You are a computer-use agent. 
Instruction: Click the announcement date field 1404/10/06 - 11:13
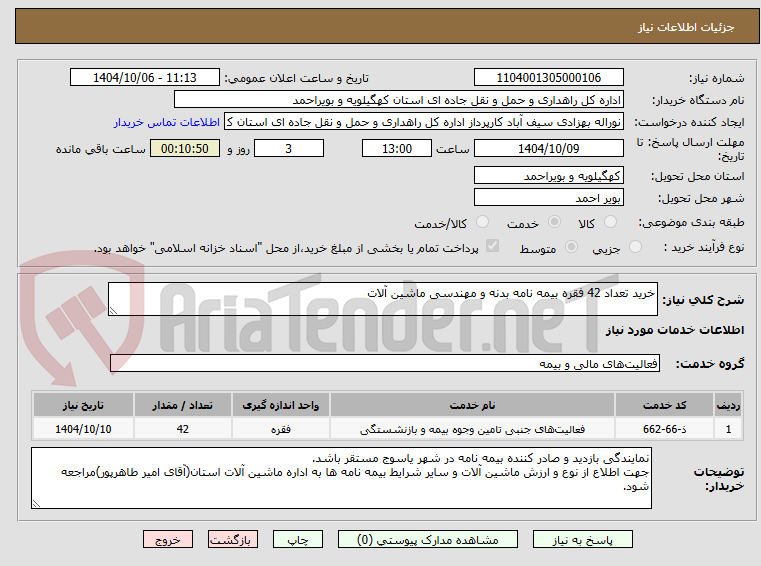click(145, 77)
